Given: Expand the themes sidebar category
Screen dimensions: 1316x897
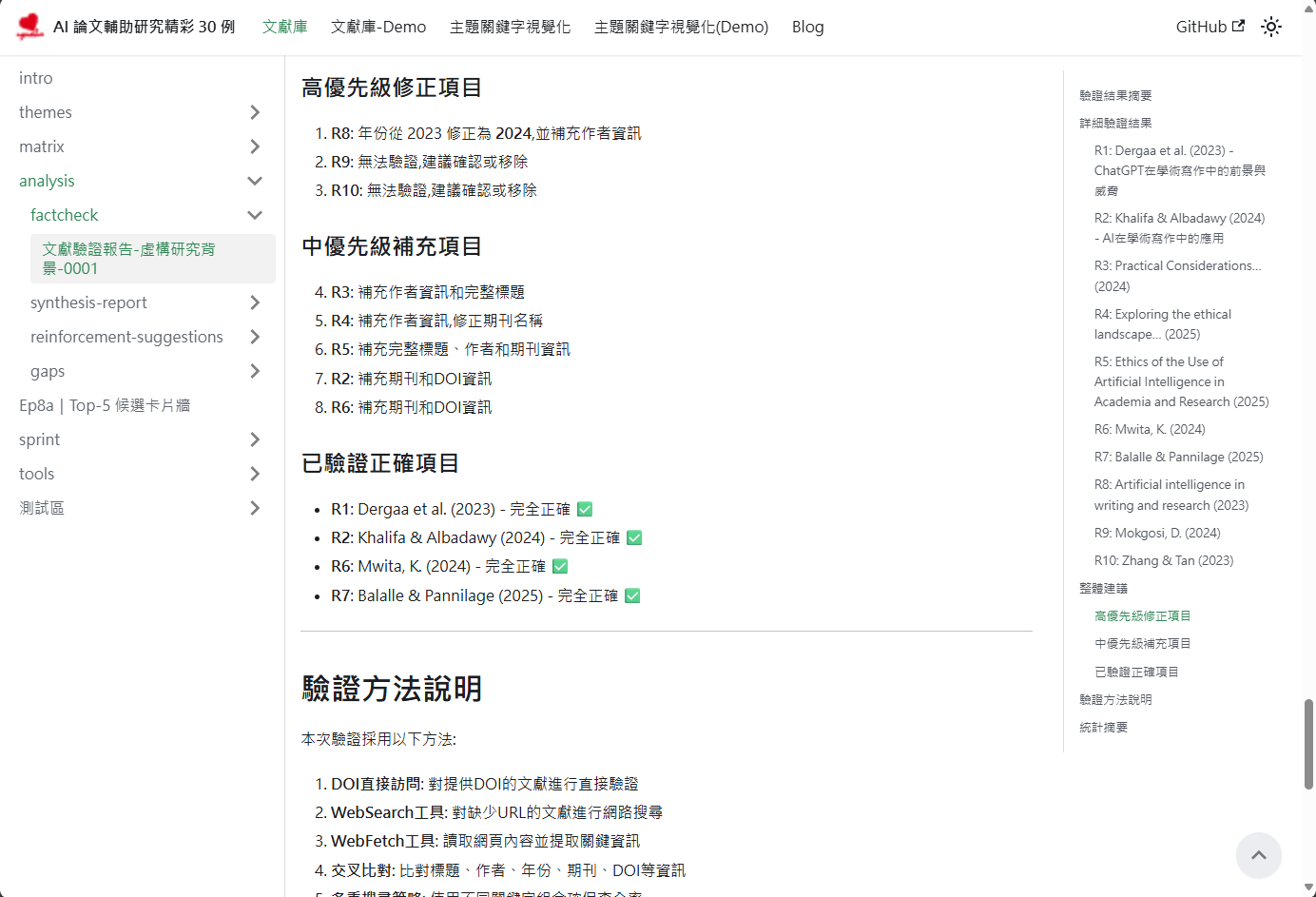Looking at the screenshot, I should tap(254, 112).
